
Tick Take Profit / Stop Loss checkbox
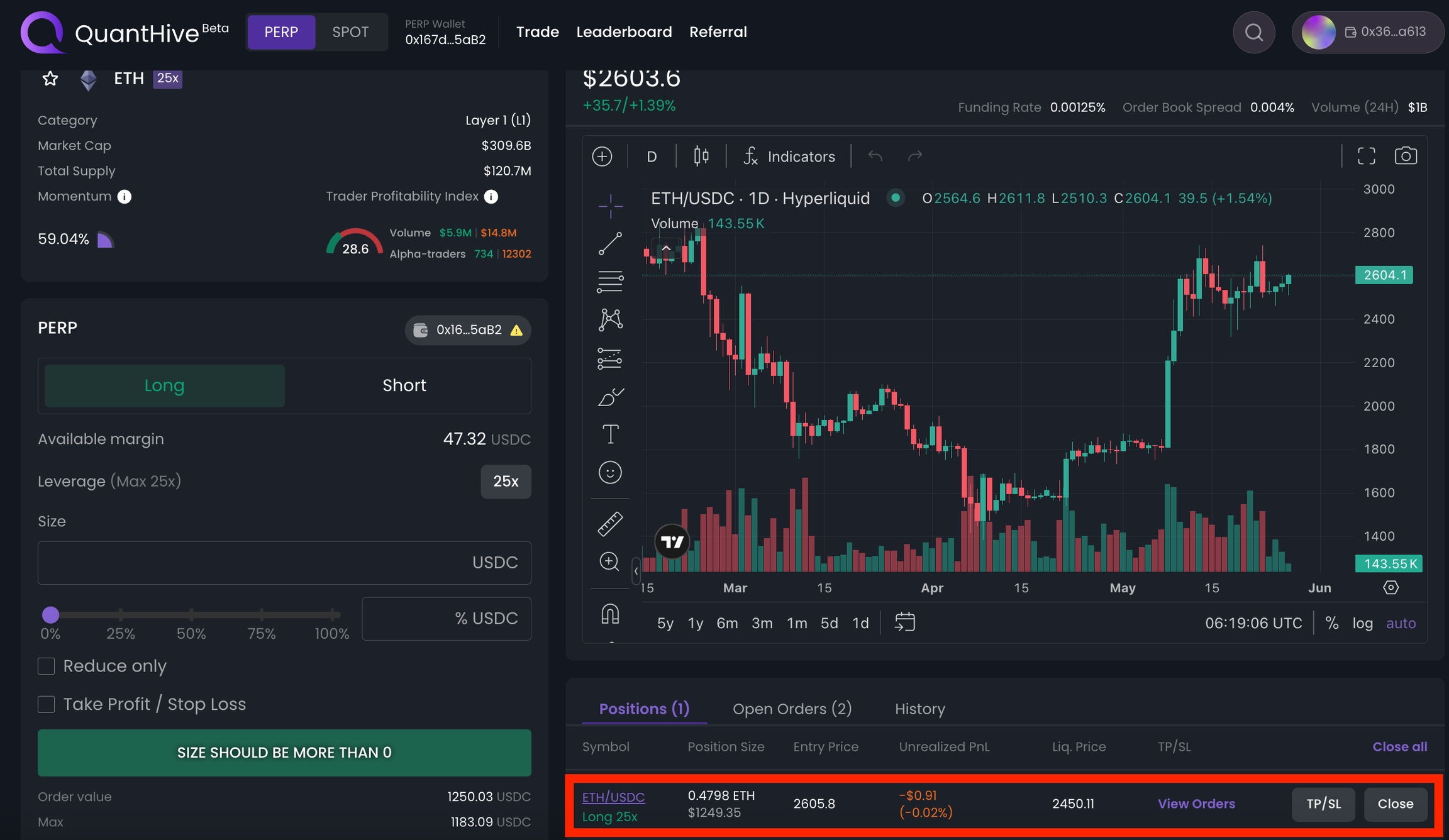(47, 704)
